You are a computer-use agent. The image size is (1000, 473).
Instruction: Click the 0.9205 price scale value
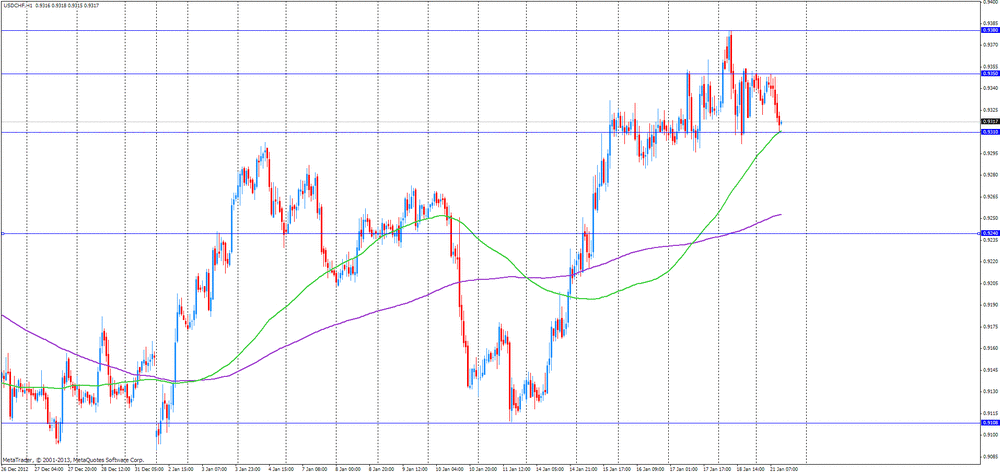tap(991, 284)
